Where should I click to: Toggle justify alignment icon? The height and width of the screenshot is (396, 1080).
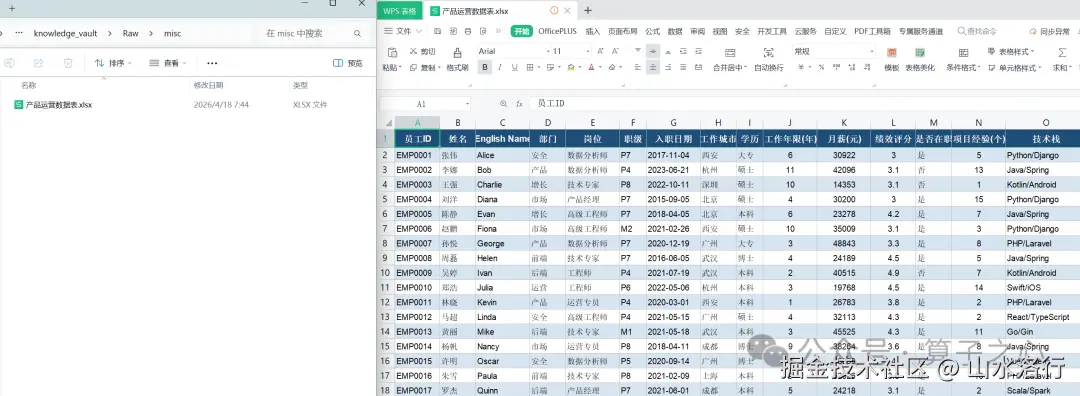(683, 67)
